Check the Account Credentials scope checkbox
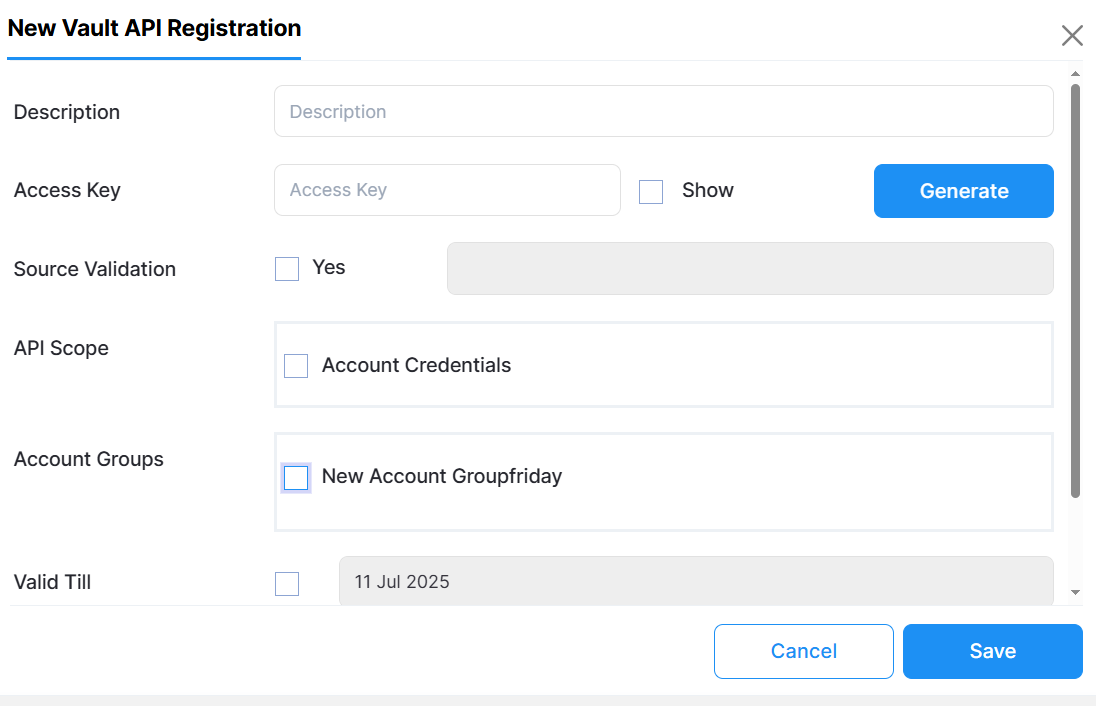1096x706 pixels. (x=296, y=366)
